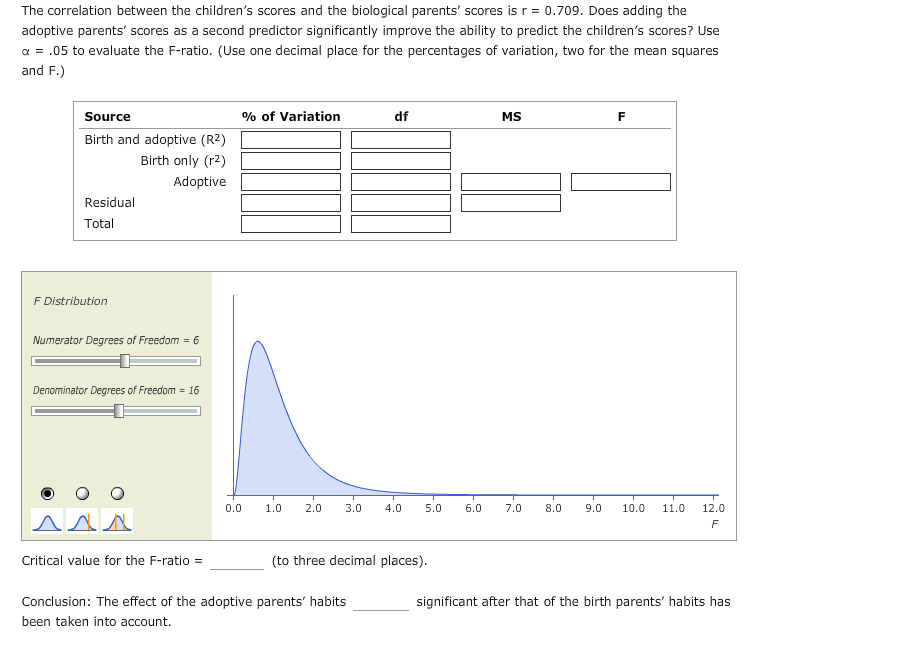This screenshot has width=897, height=650.
Task: Adjust the Denominator Degrees of Freedom slider
Action: (117, 410)
